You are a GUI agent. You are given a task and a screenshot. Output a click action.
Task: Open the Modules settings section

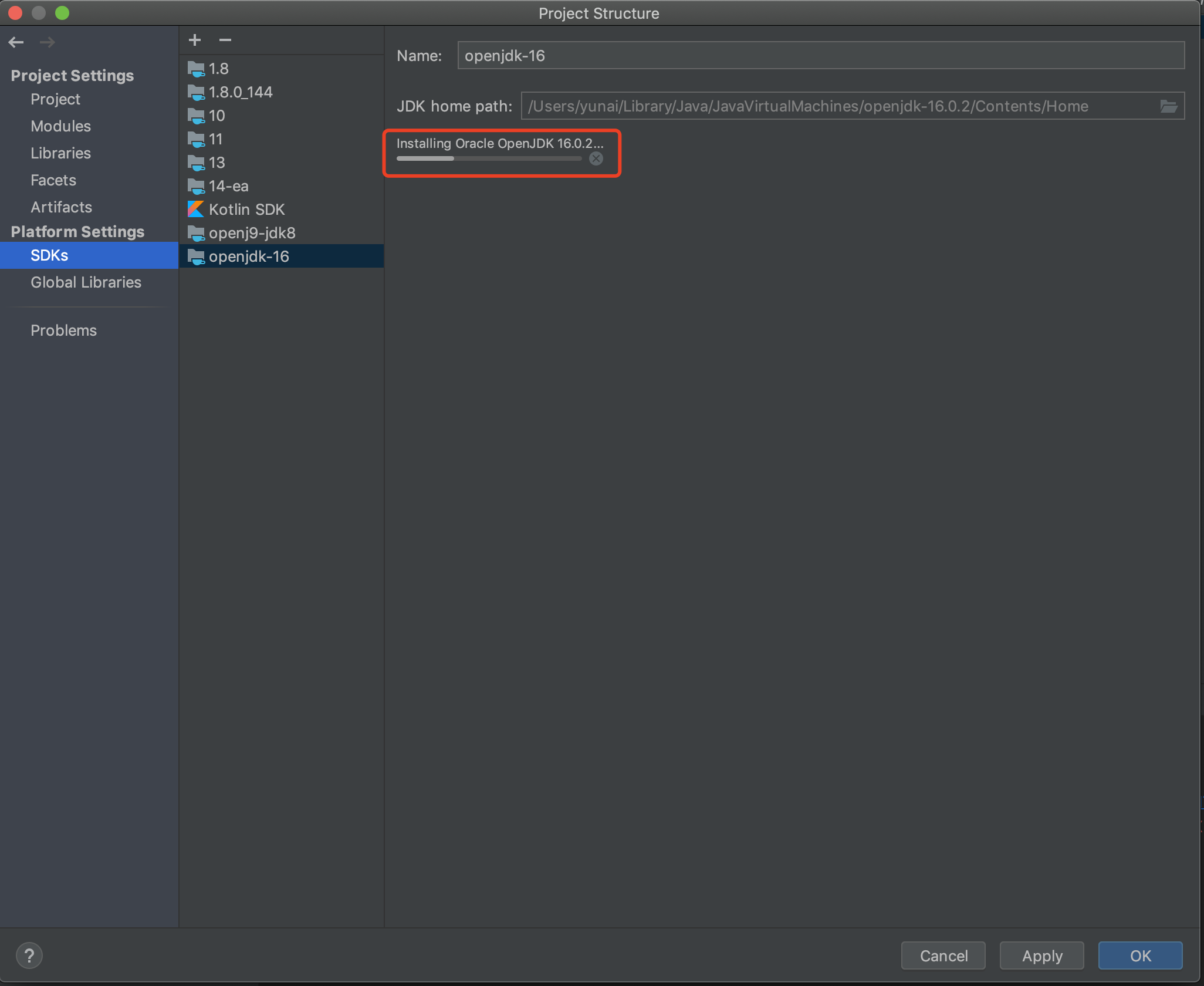tap(60, 126)
